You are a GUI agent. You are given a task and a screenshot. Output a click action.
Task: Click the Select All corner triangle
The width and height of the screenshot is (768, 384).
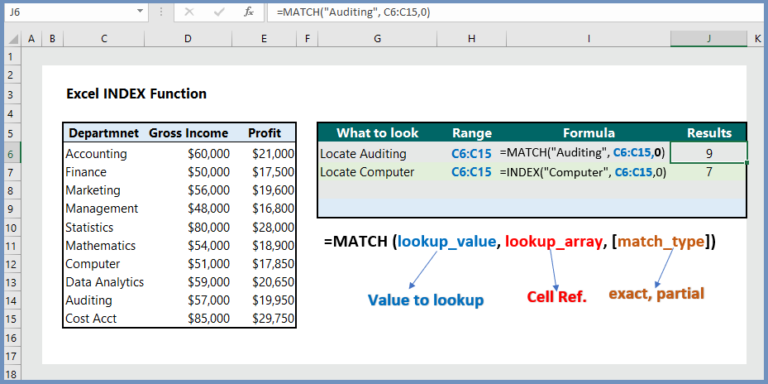tap(14, 39)
